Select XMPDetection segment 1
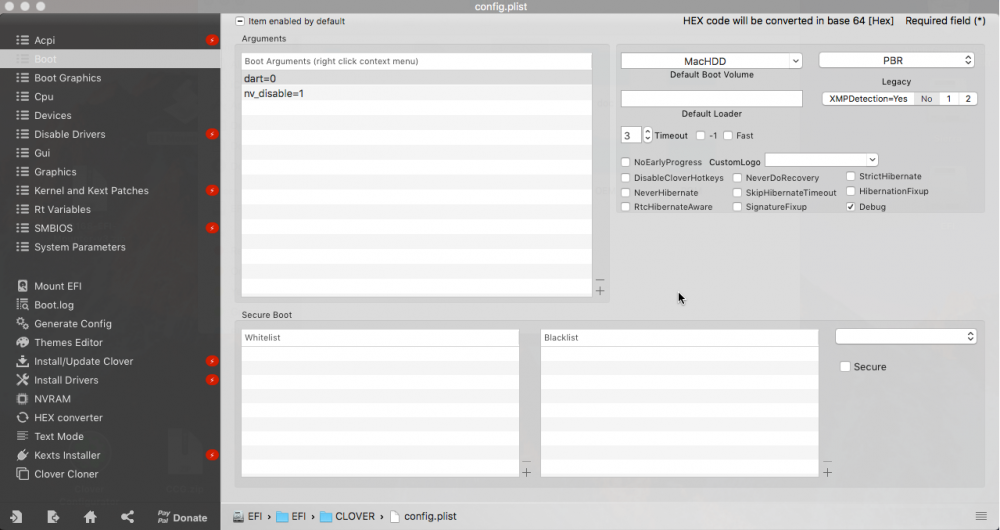The image size is (1000, 530). tap(948, 99)
